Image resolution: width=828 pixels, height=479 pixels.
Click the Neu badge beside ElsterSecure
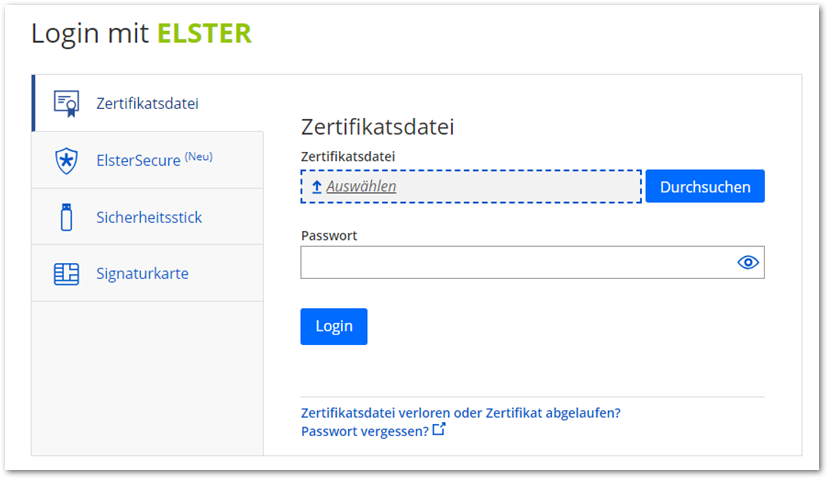[x=199, y=157]
